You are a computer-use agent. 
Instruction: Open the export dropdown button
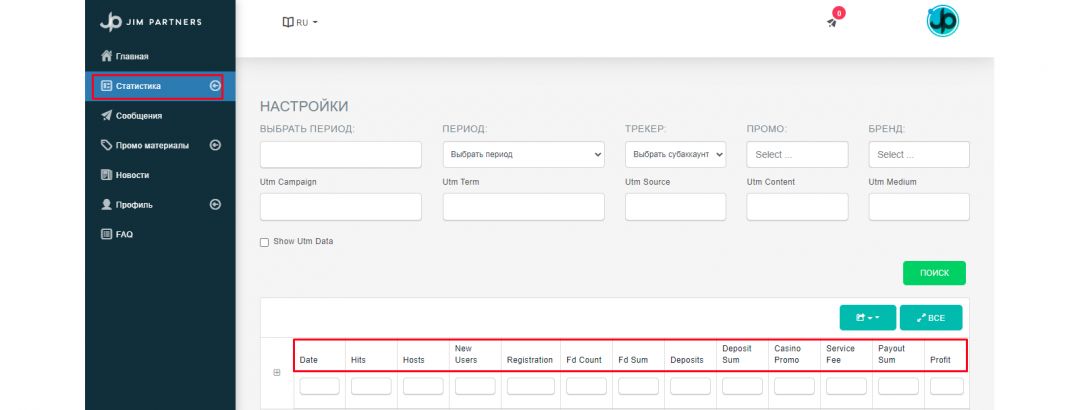pos(867,318)
